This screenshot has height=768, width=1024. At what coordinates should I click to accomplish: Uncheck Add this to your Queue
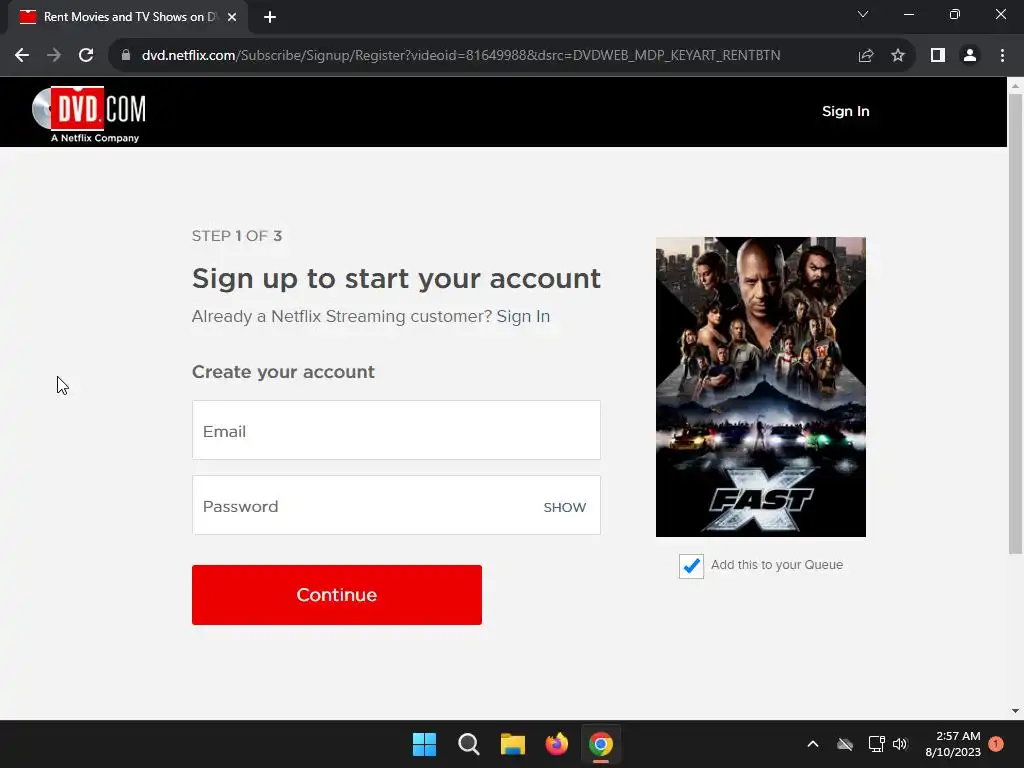click(691, 566)
